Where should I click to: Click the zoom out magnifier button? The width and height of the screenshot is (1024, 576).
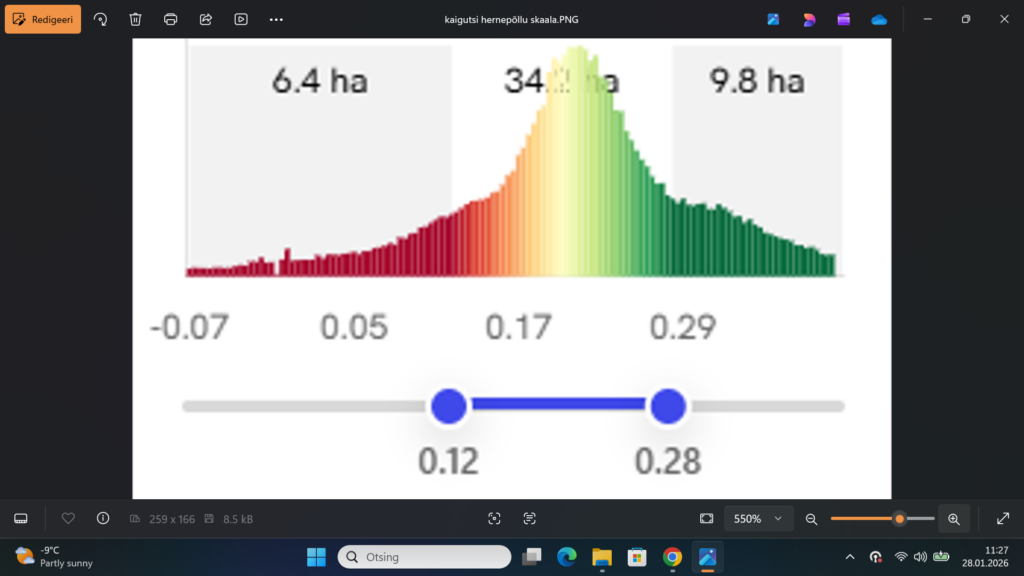pos(811,519)
